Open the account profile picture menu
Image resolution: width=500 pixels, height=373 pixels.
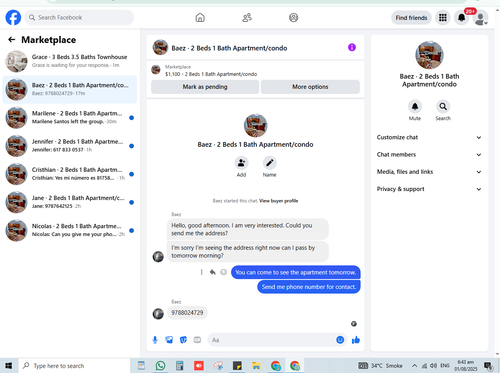(x=480, y=18)
